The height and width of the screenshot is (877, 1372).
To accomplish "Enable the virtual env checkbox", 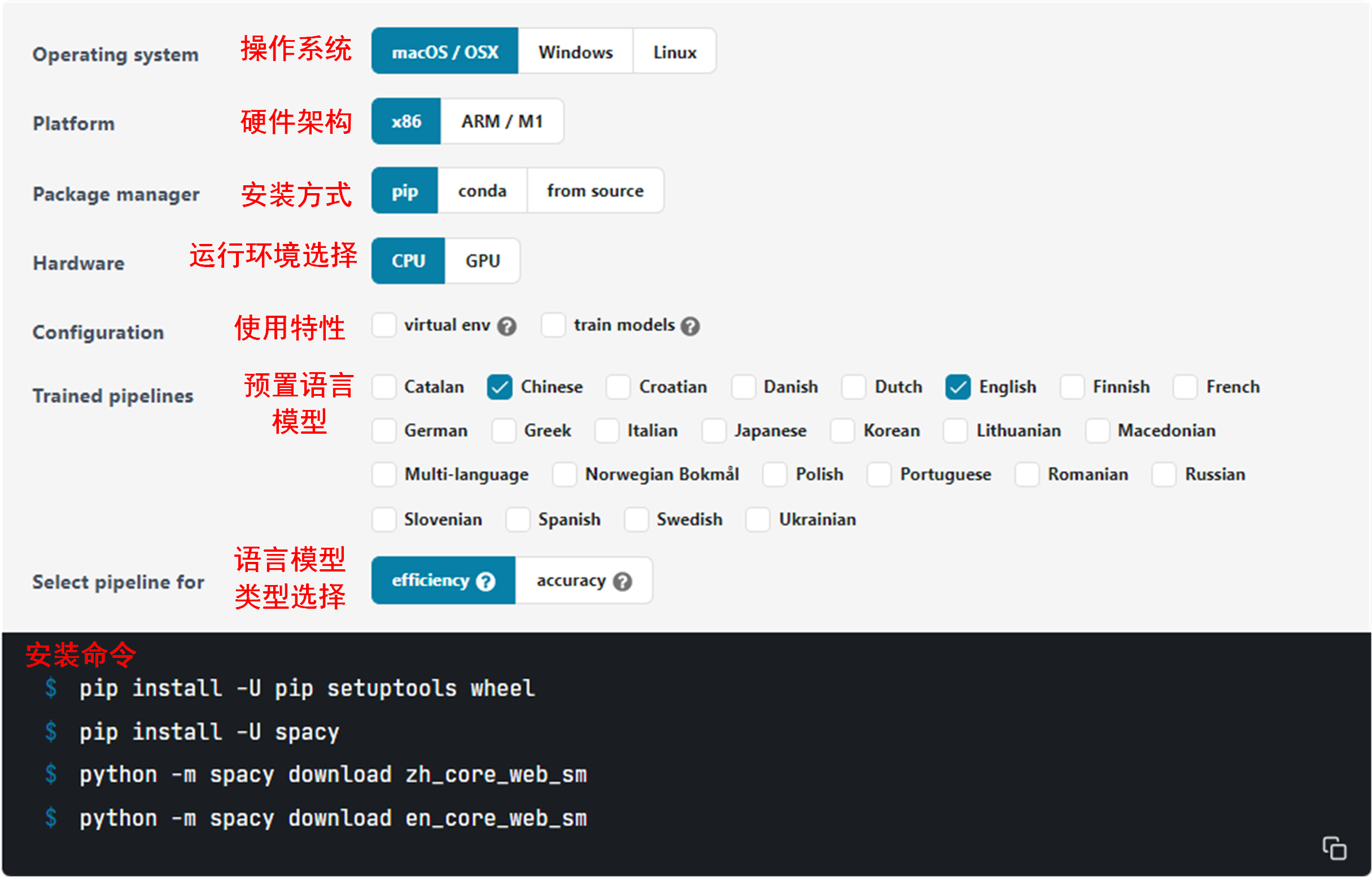I will point(384,325).
